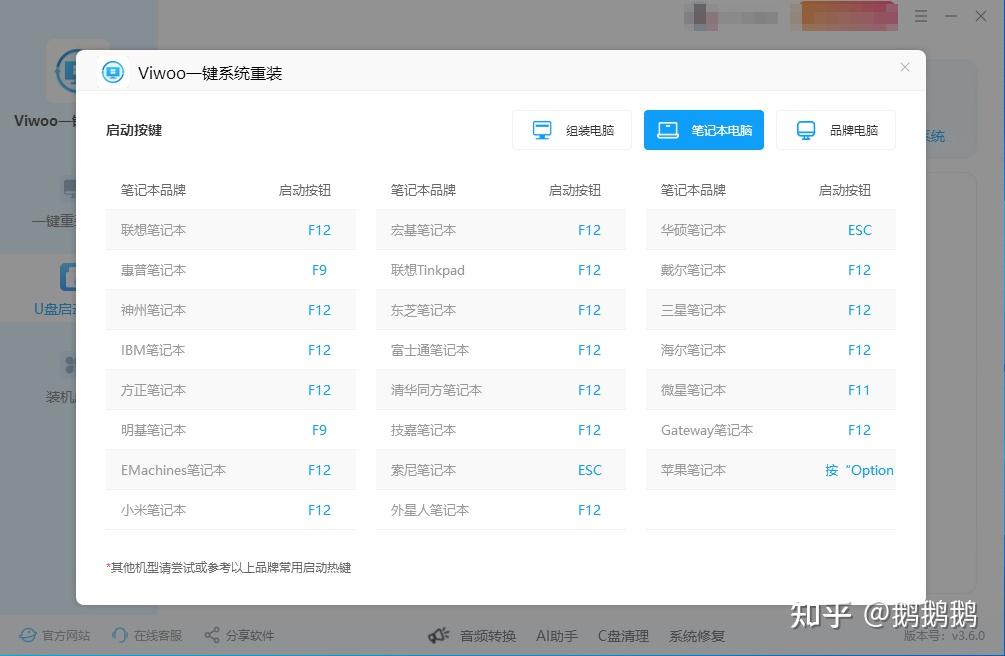
Task: Click the 启动按键 heading text
Action: (x=134, y=130)
